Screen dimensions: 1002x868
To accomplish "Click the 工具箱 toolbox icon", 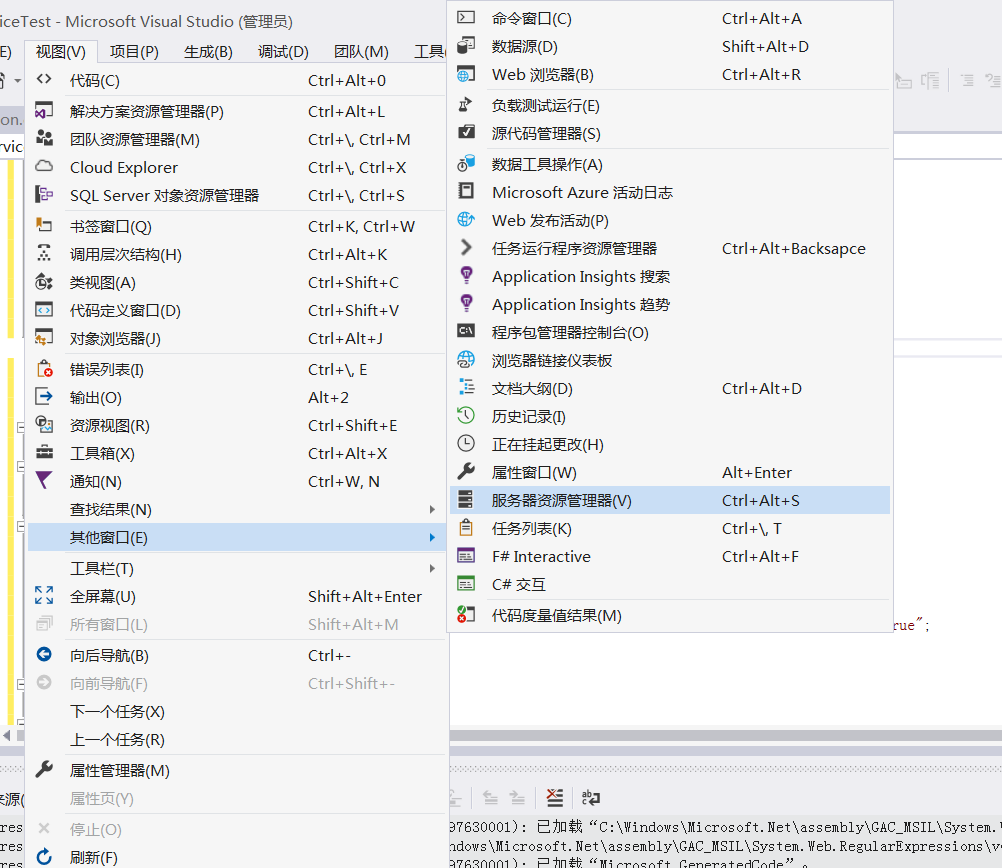I will [x=43, y=453].
